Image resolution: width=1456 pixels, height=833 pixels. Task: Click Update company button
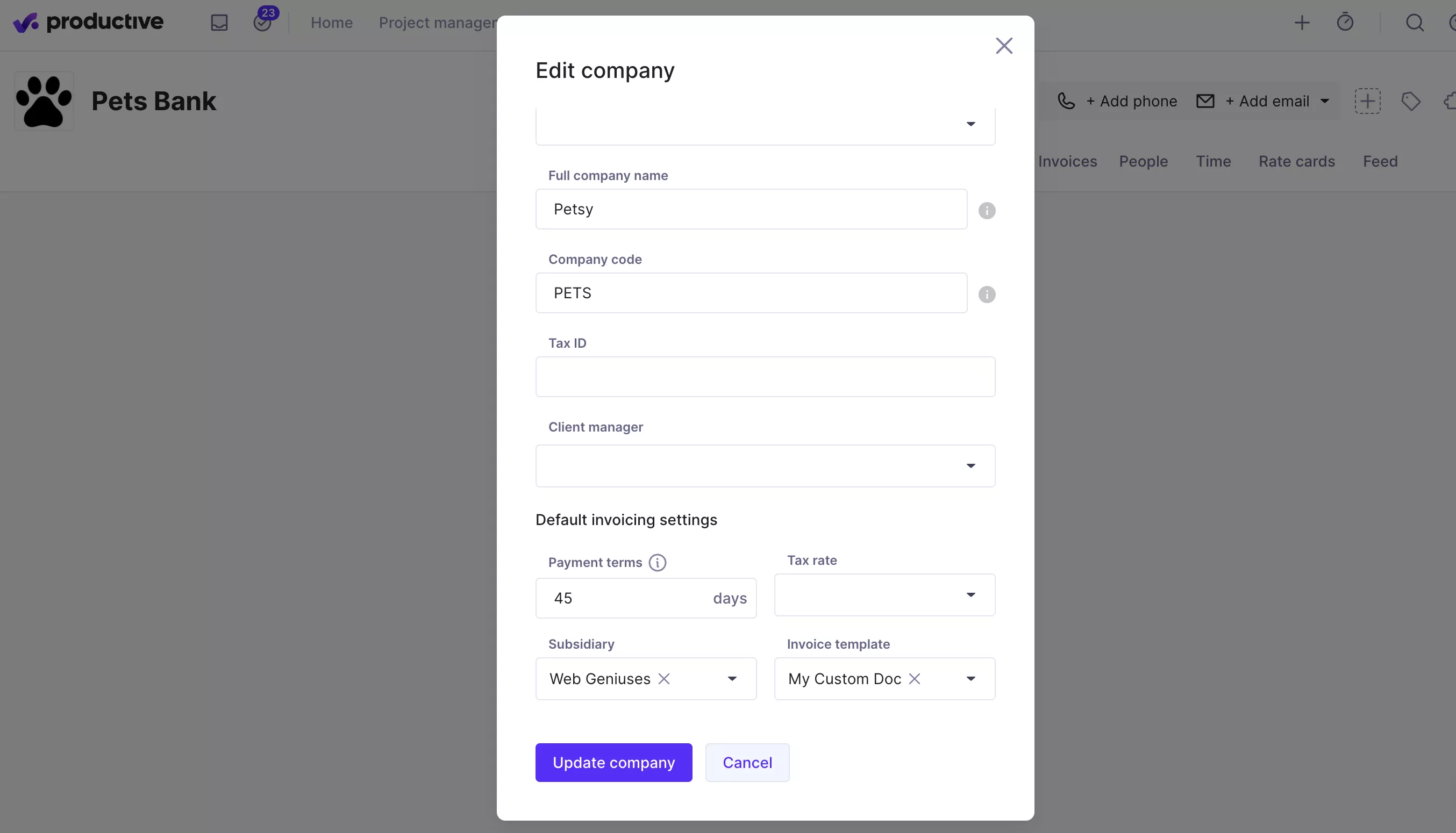pos(613,763)
